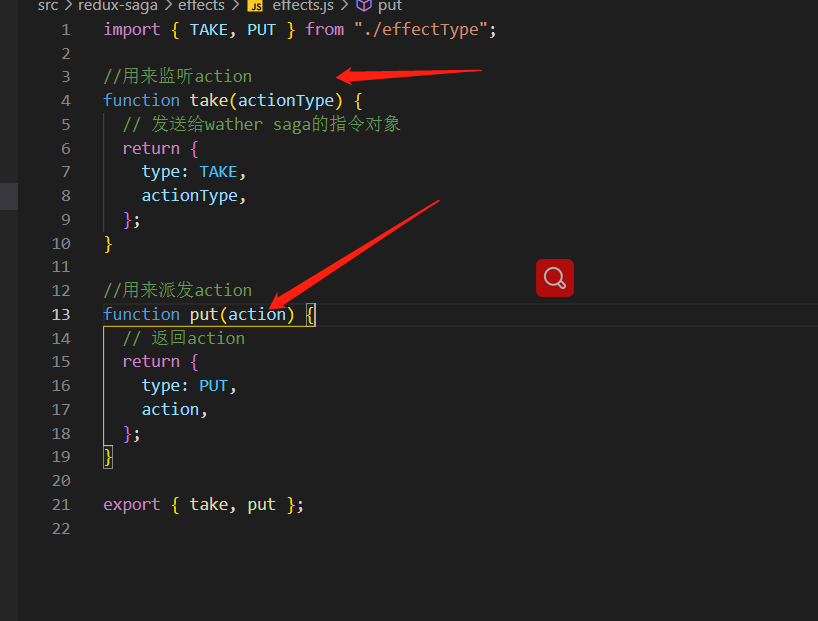The width and height of the screenshot is (818, 621).
Task: Click TAKE constant on line 7
Action: coord(219,172)
